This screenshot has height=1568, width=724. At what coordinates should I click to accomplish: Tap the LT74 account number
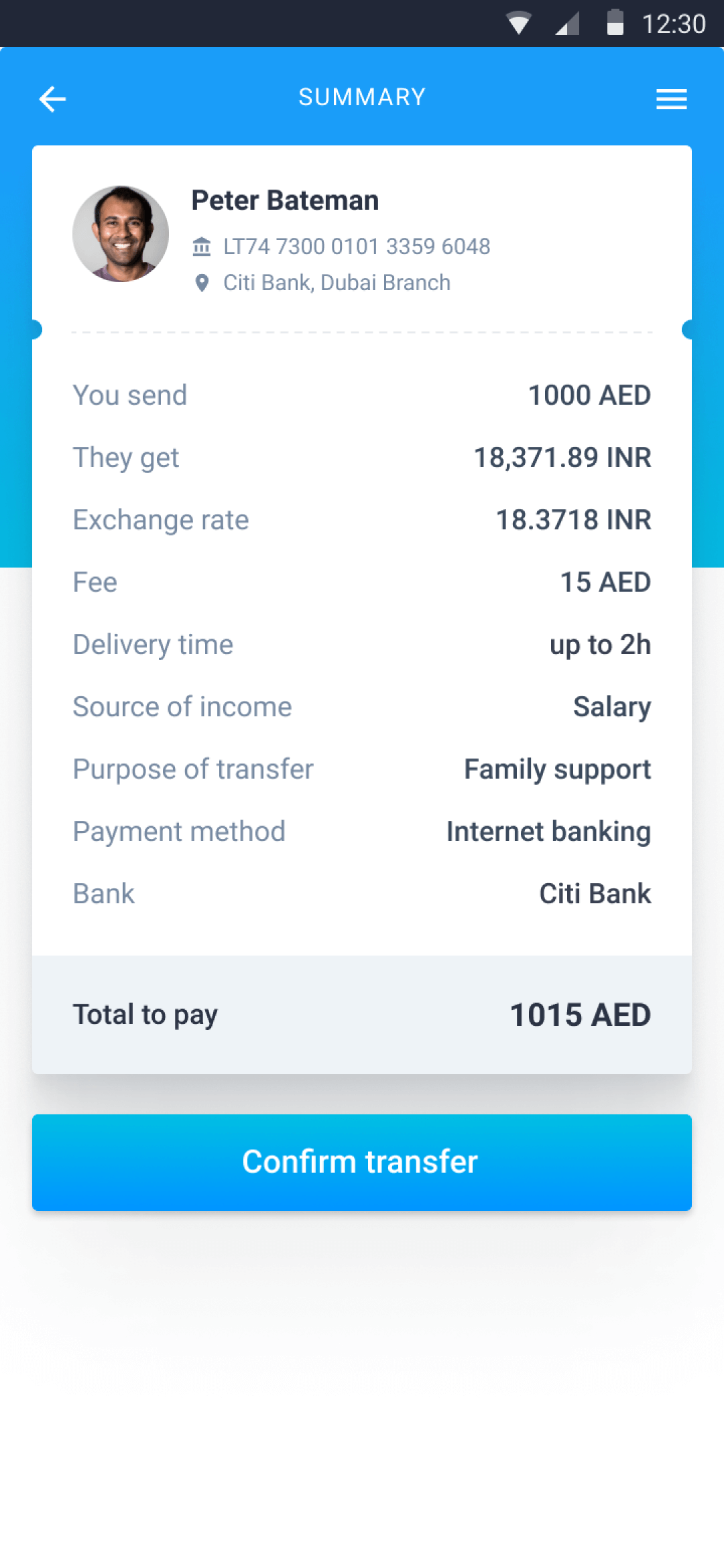[357, 247]
